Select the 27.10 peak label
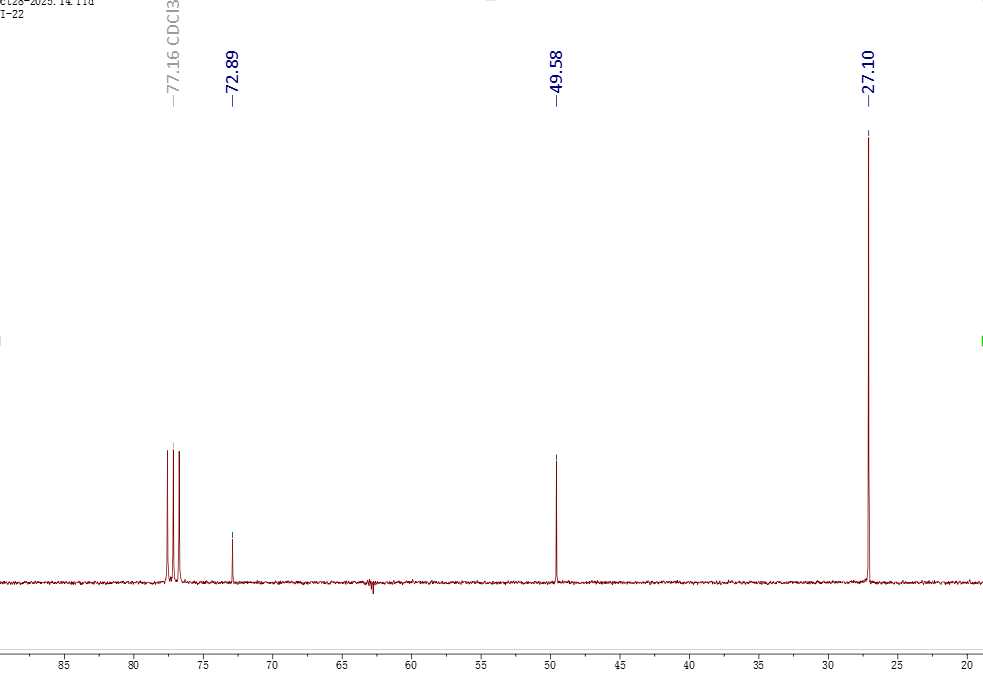Screen dimensions: 983x673 pyautogui.click(x=867, y=78)
